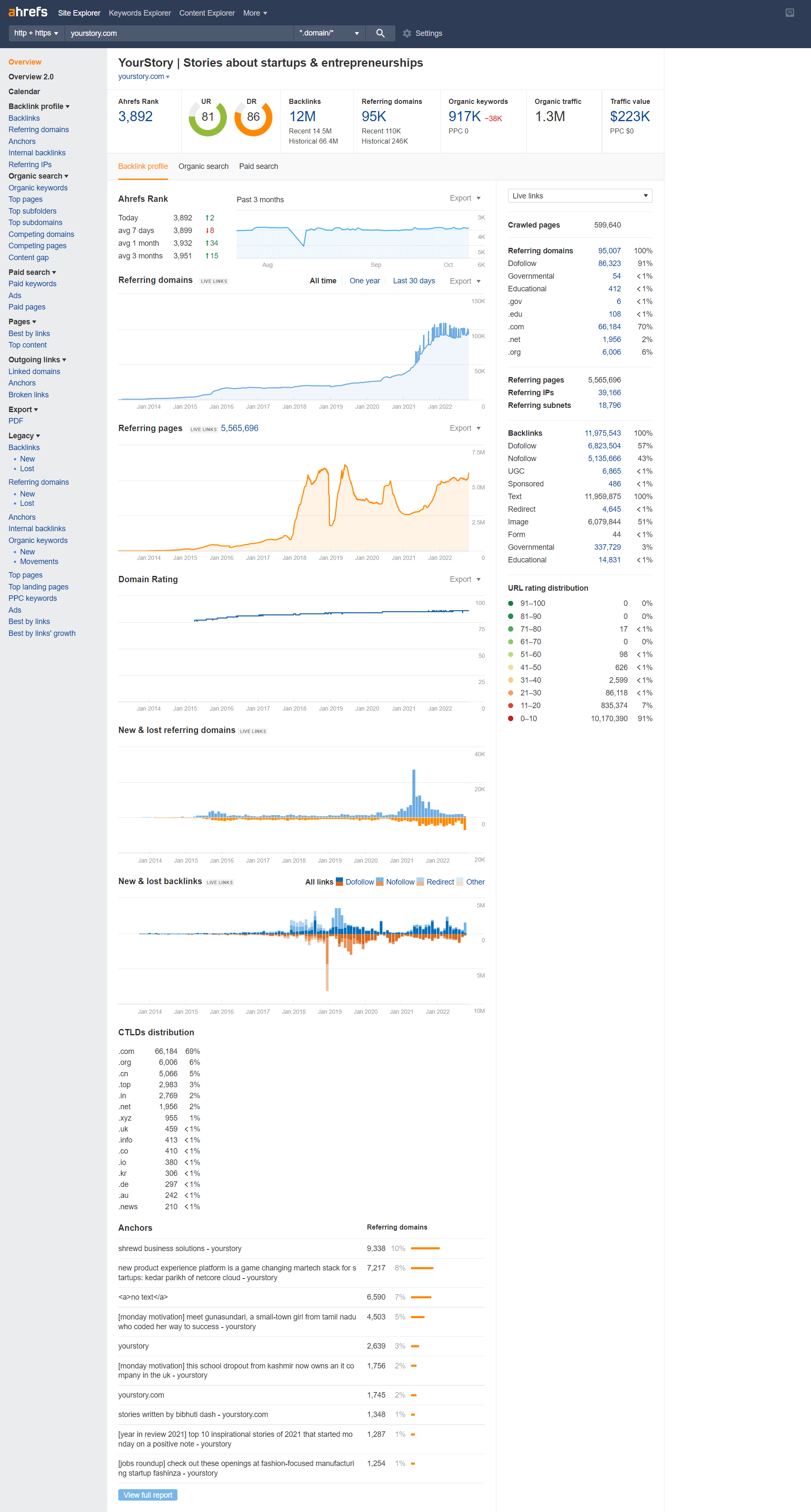Open Broken links sidebar link
811x1512 pixels.
(29, 395)
